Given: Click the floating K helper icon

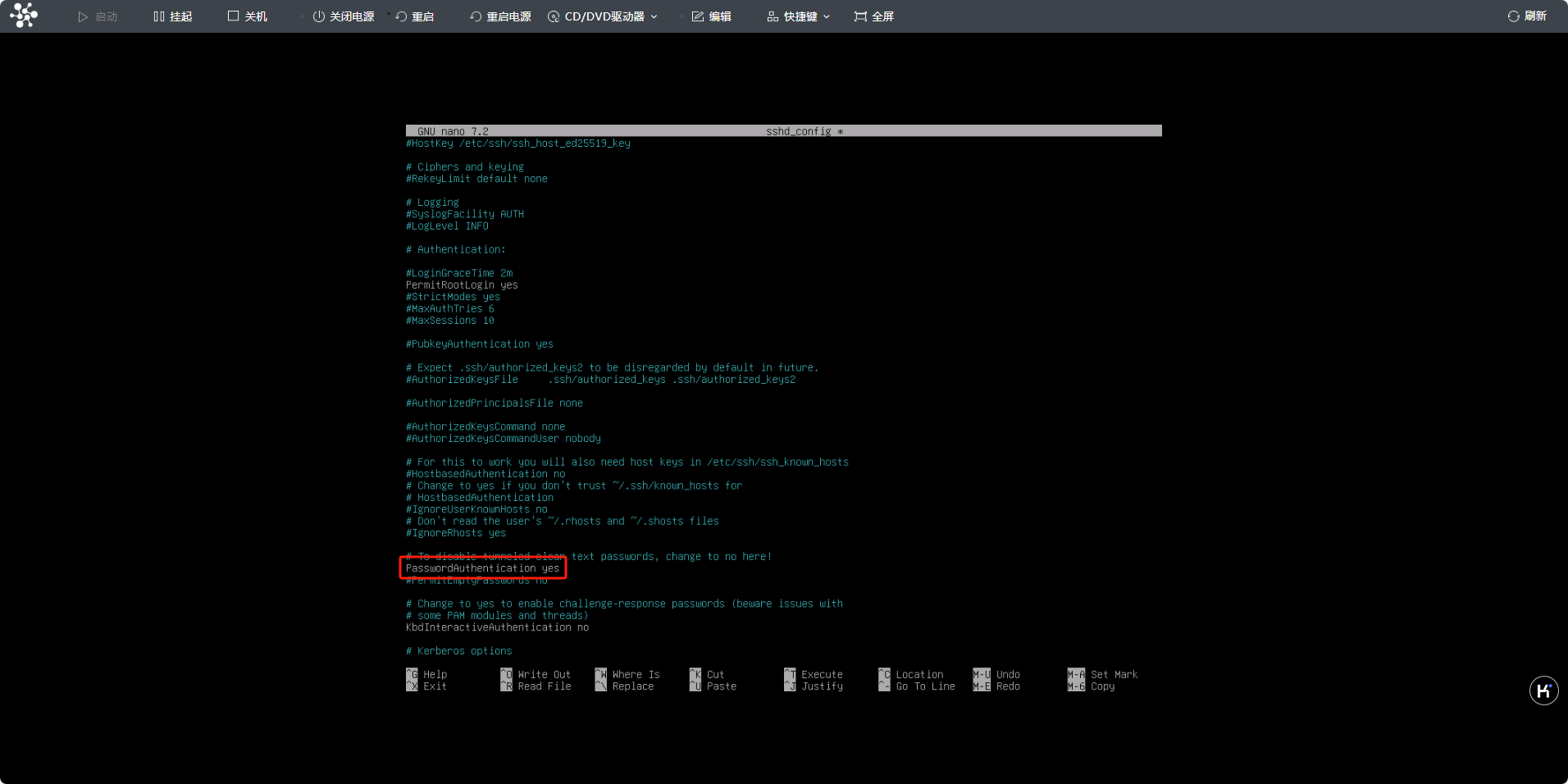Looking at the screenshot, I should tap(1543, 691).
